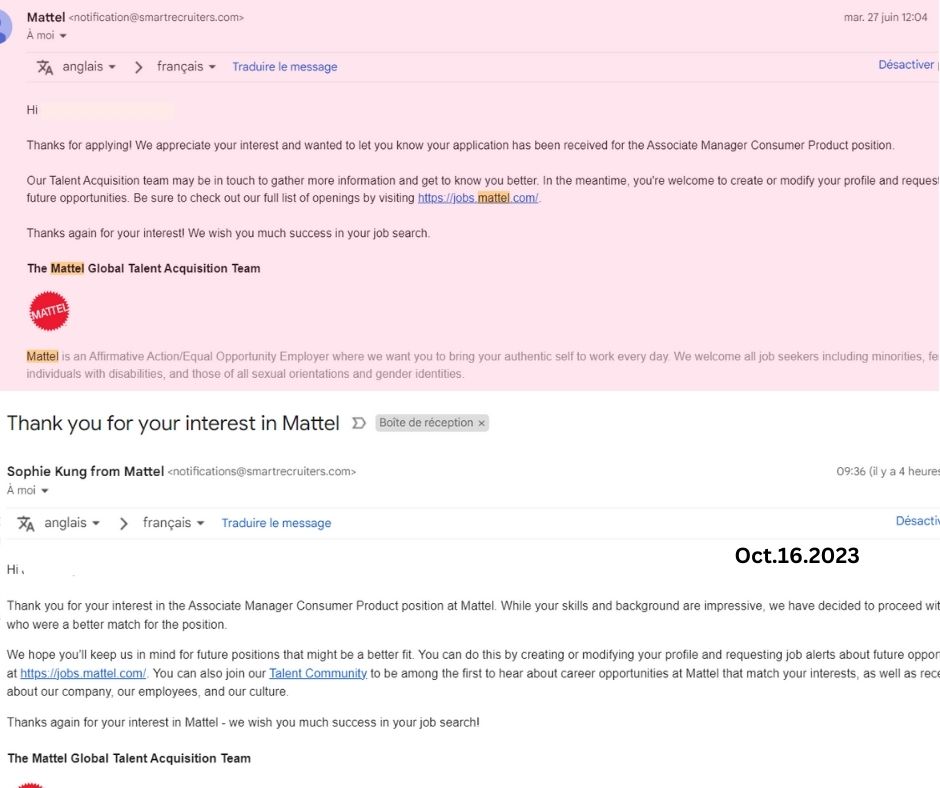The width and height of the screenshot is (940, 788).
Task: Open the anglais source language dropdown in the first email
Action: [89, 67]
